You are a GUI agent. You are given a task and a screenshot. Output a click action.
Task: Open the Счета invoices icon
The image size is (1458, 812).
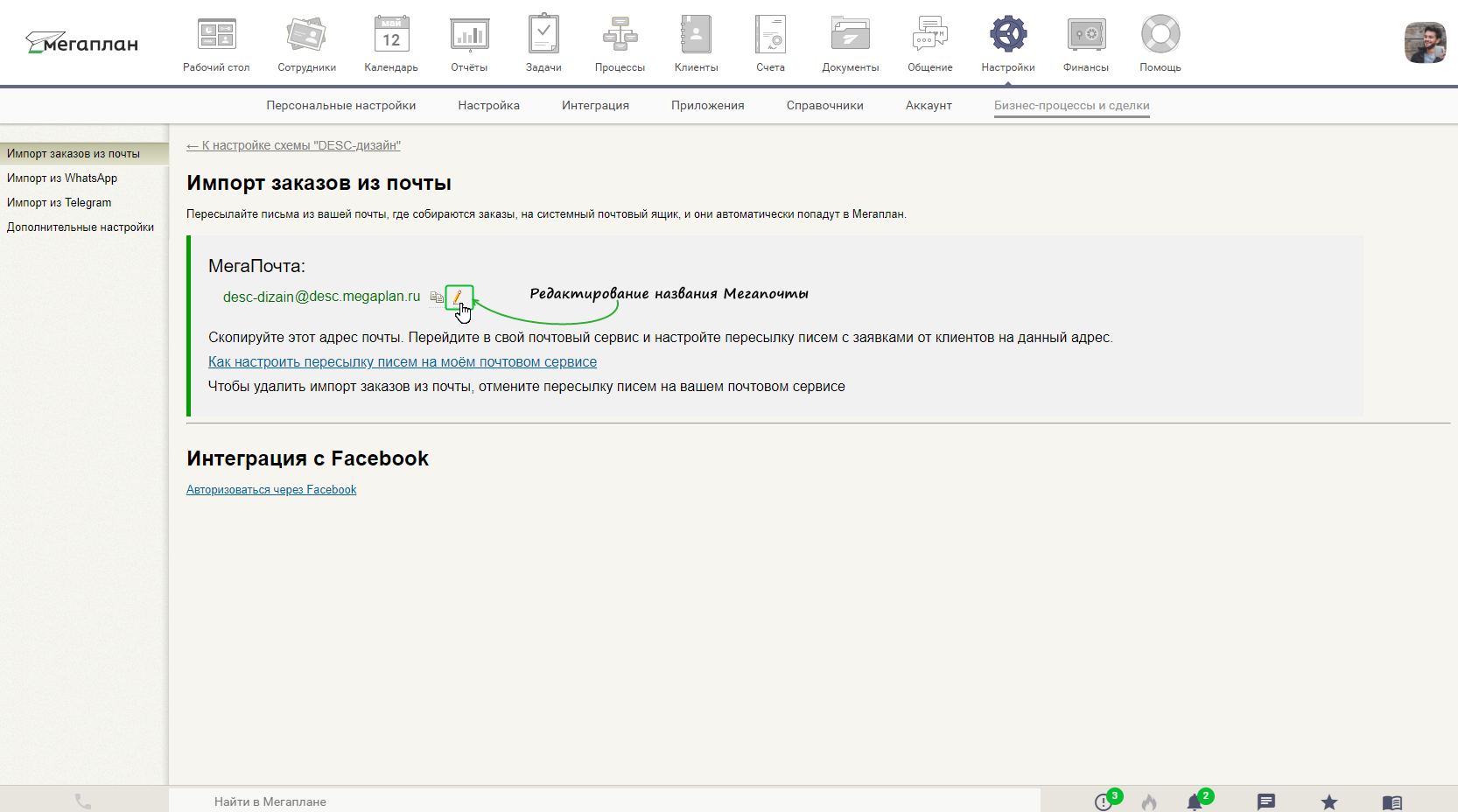pyautogui.click(x=771, y=35)
